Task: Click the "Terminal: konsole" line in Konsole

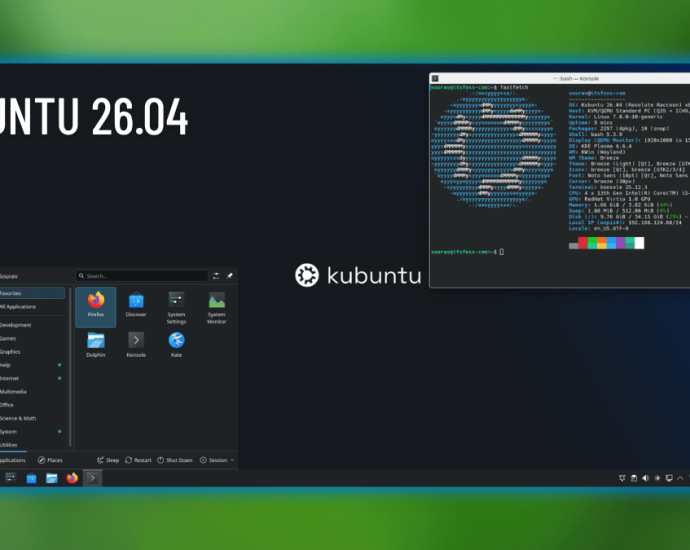Action: (x=608, y=187)
